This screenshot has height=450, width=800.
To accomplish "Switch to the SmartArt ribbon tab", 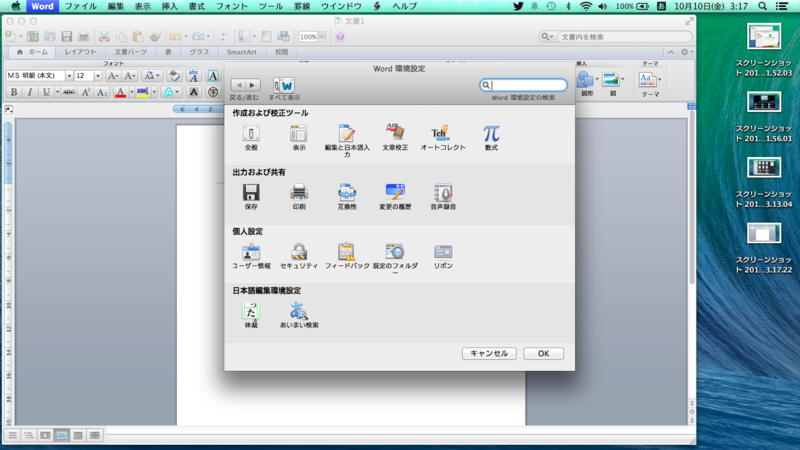I will [241, 52].
